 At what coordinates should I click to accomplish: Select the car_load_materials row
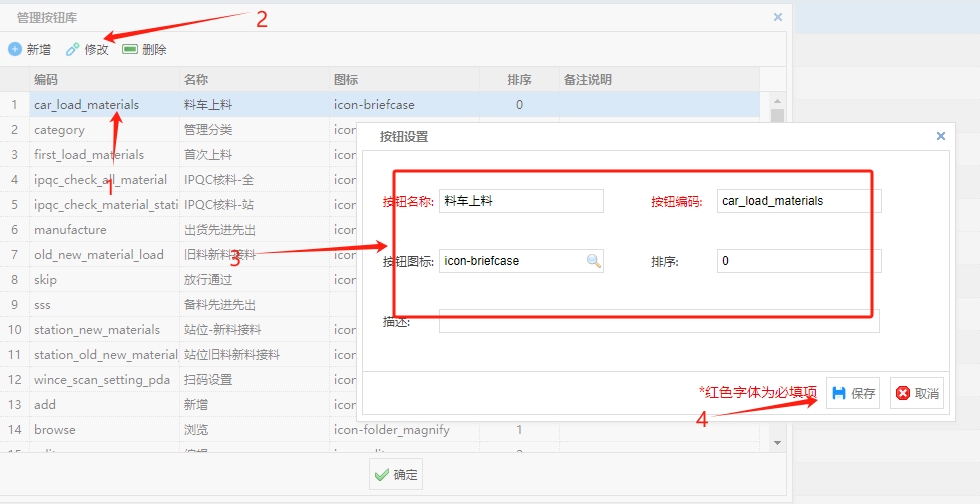pos(86,104)
